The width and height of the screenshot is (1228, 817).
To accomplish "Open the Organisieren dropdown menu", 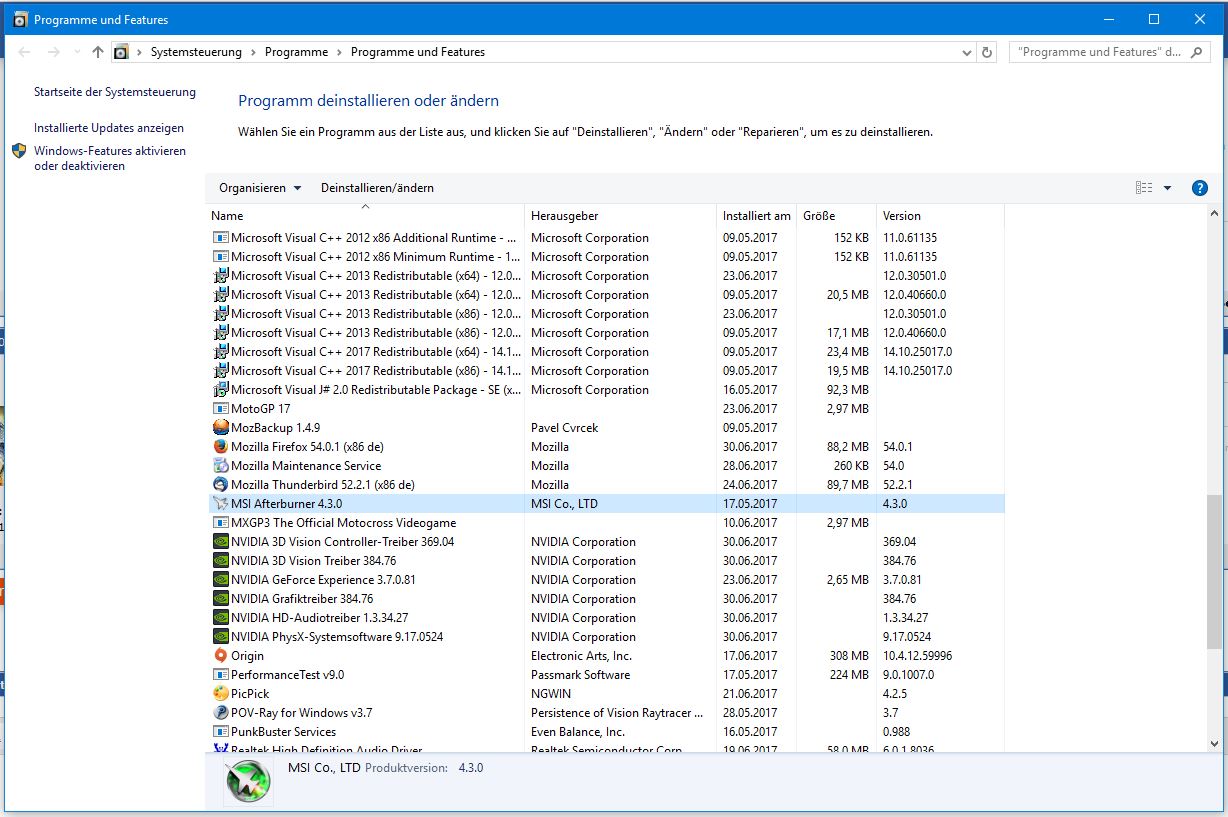I will [260, 188].
